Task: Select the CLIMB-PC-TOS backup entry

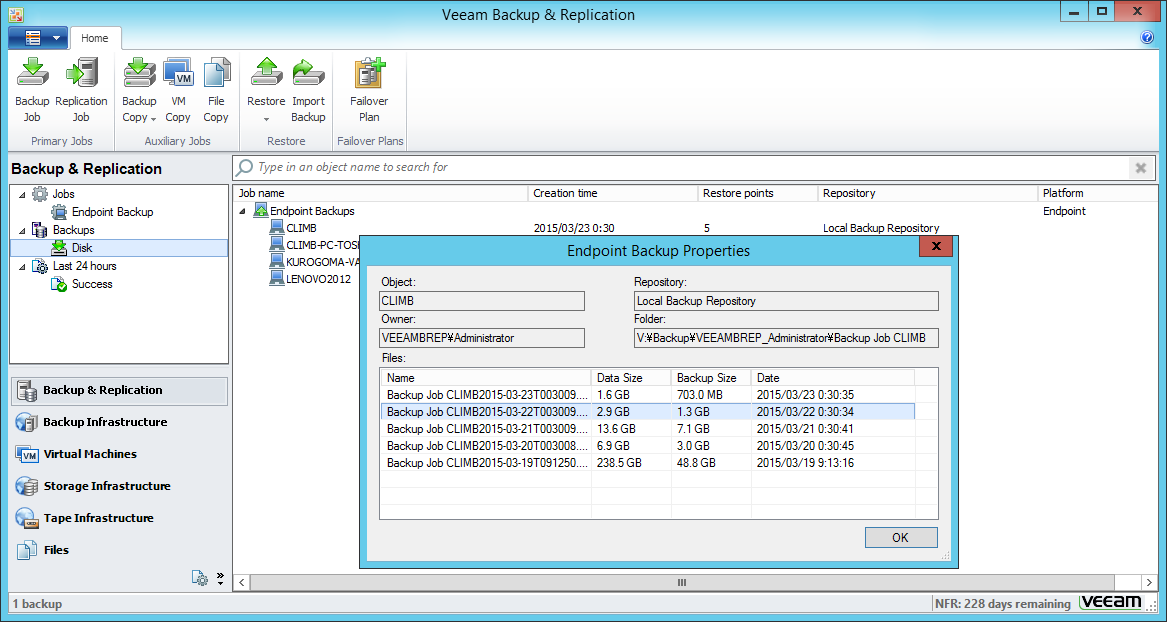Action: (313, 245)
